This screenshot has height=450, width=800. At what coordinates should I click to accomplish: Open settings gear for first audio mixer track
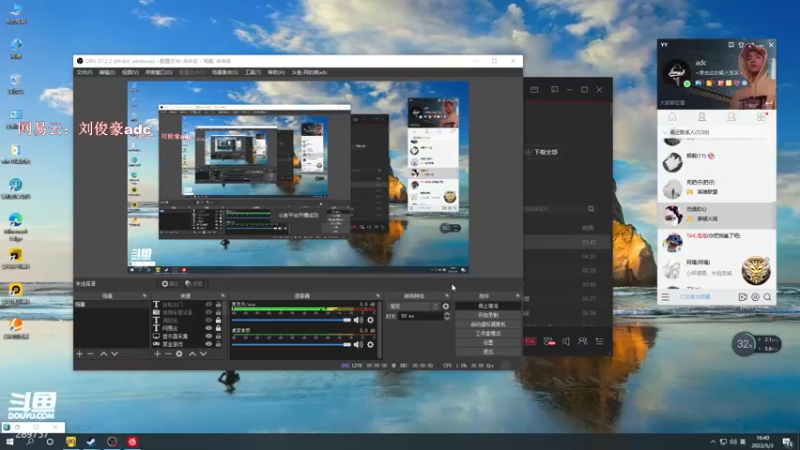[370, 320]
